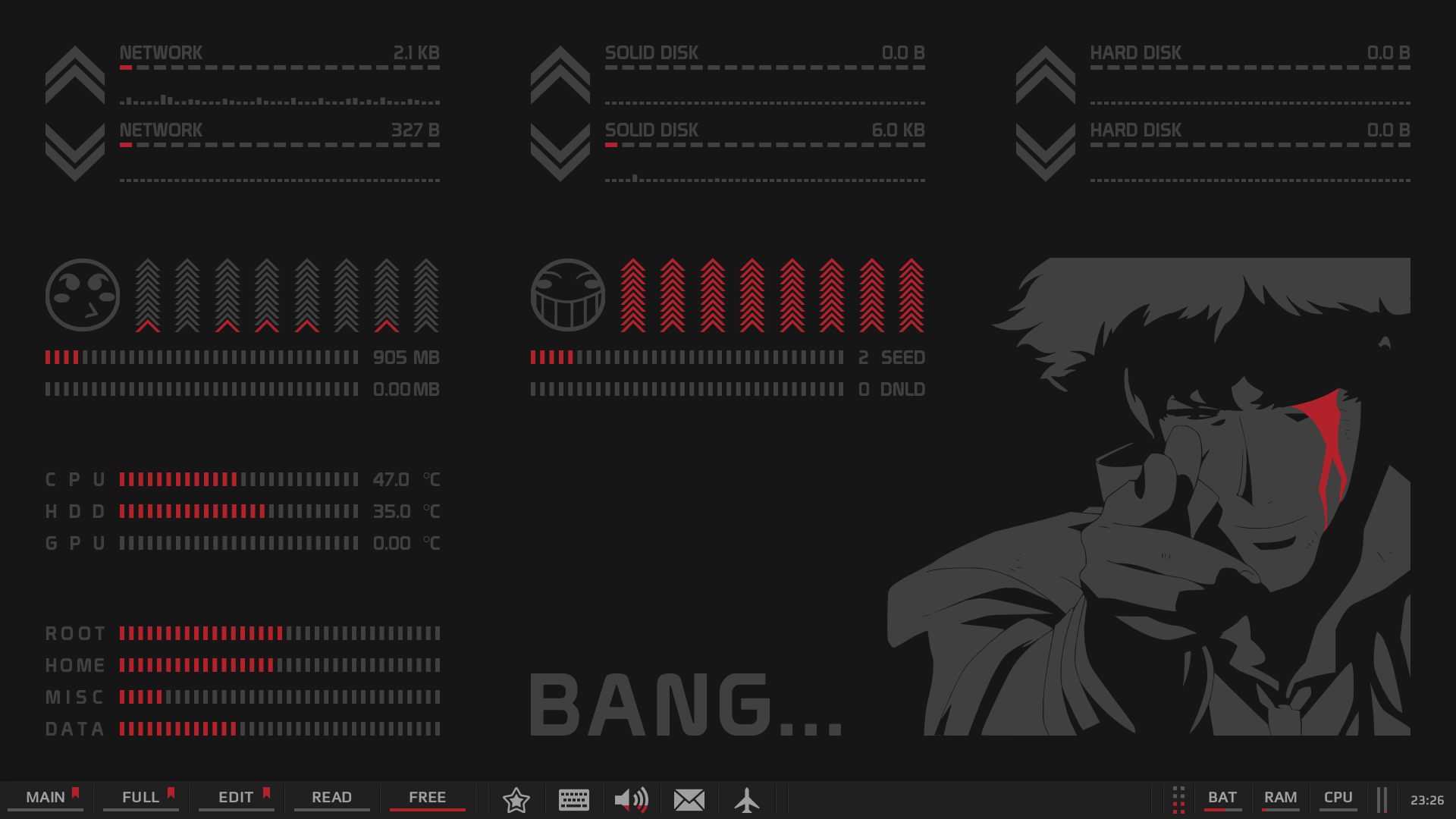Click the network upload history graph
This screenshot has width=1456, height=819.
(x=280, y=99)
